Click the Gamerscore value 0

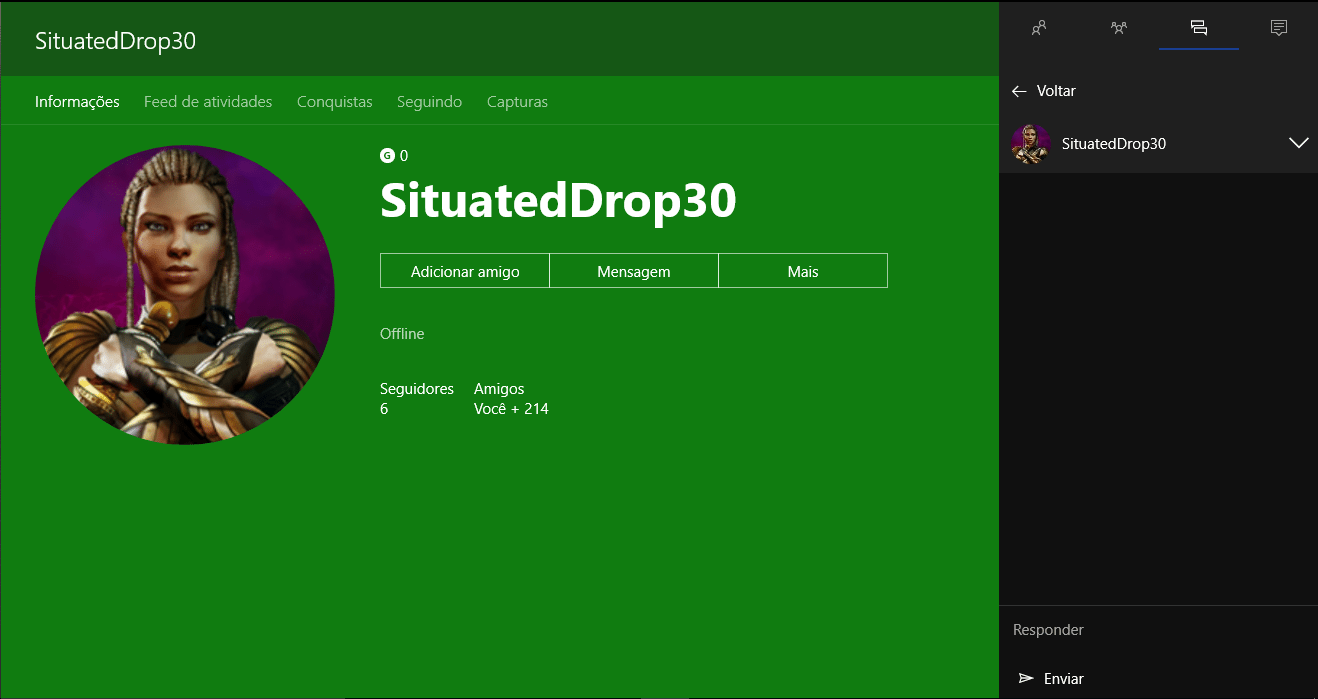coord(404,155)
